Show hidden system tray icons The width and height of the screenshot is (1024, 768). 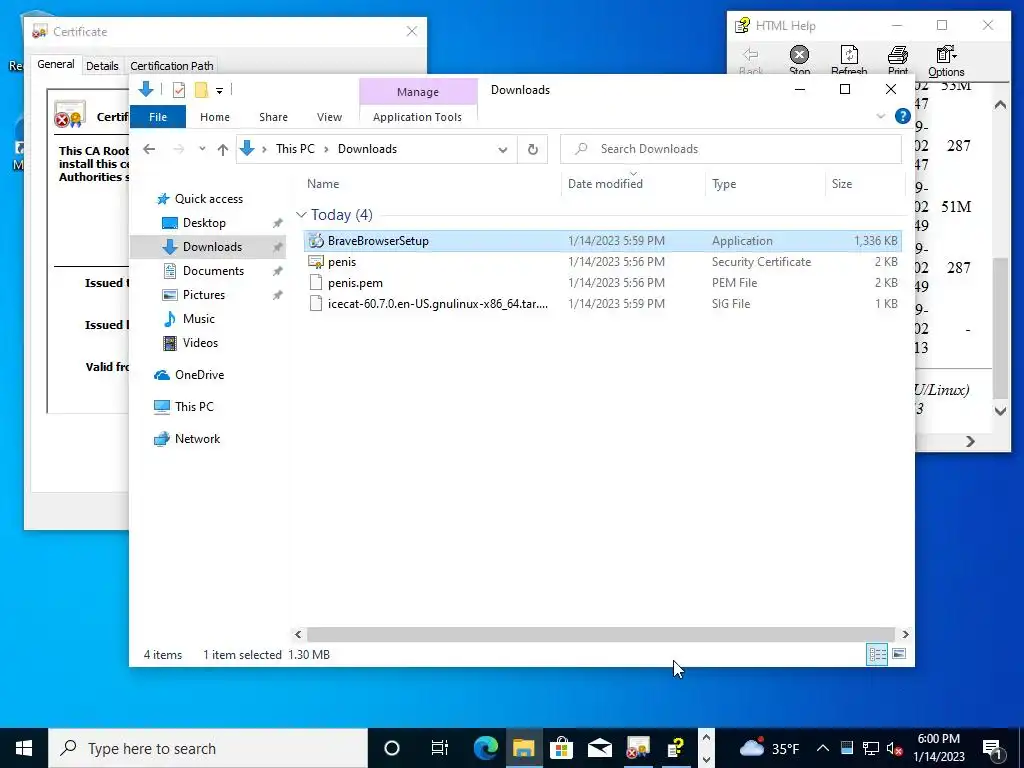coord(823,748)
